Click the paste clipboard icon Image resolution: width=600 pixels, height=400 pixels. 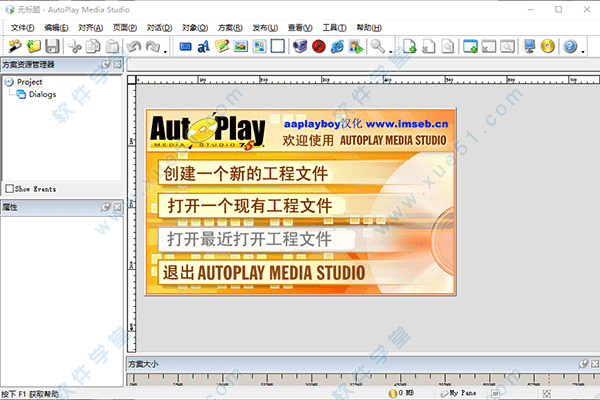tap(112, 46)
